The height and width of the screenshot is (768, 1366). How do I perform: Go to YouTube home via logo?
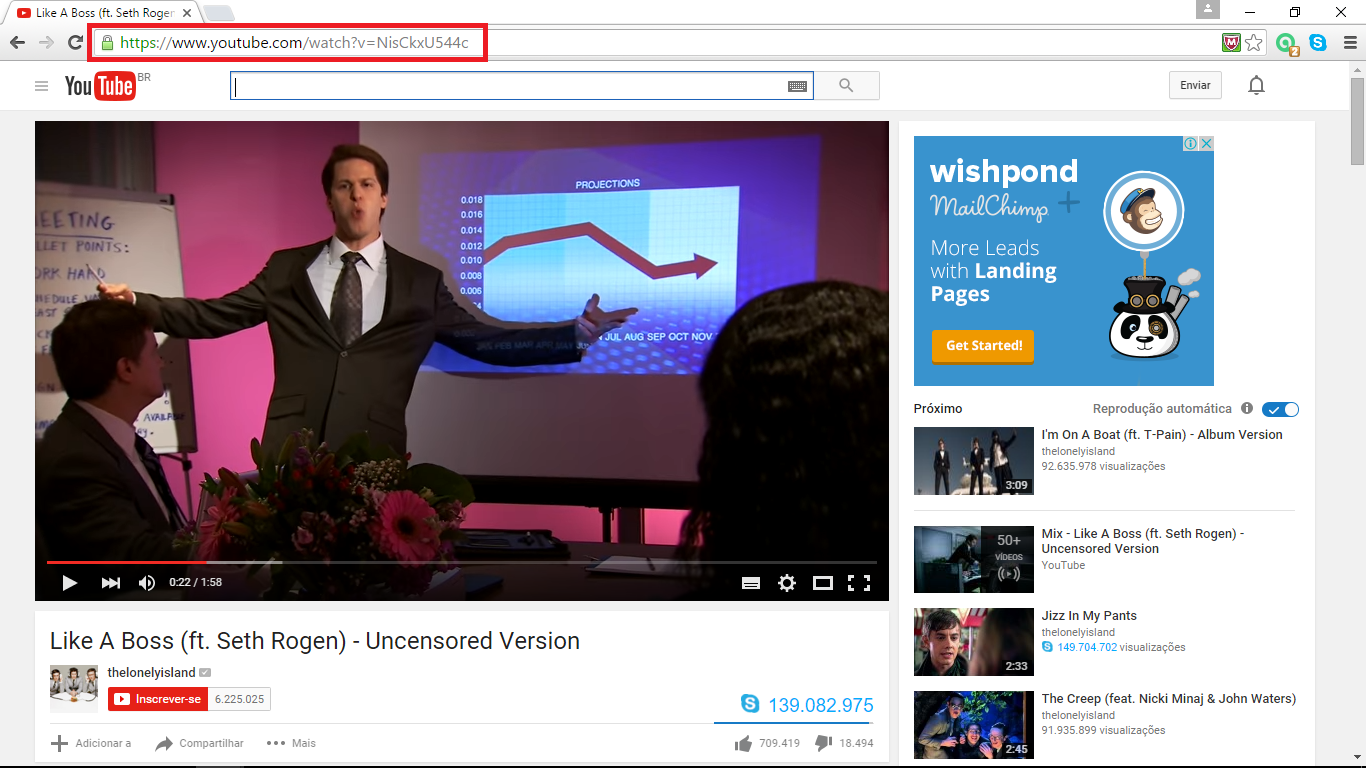tap(100, 87)
